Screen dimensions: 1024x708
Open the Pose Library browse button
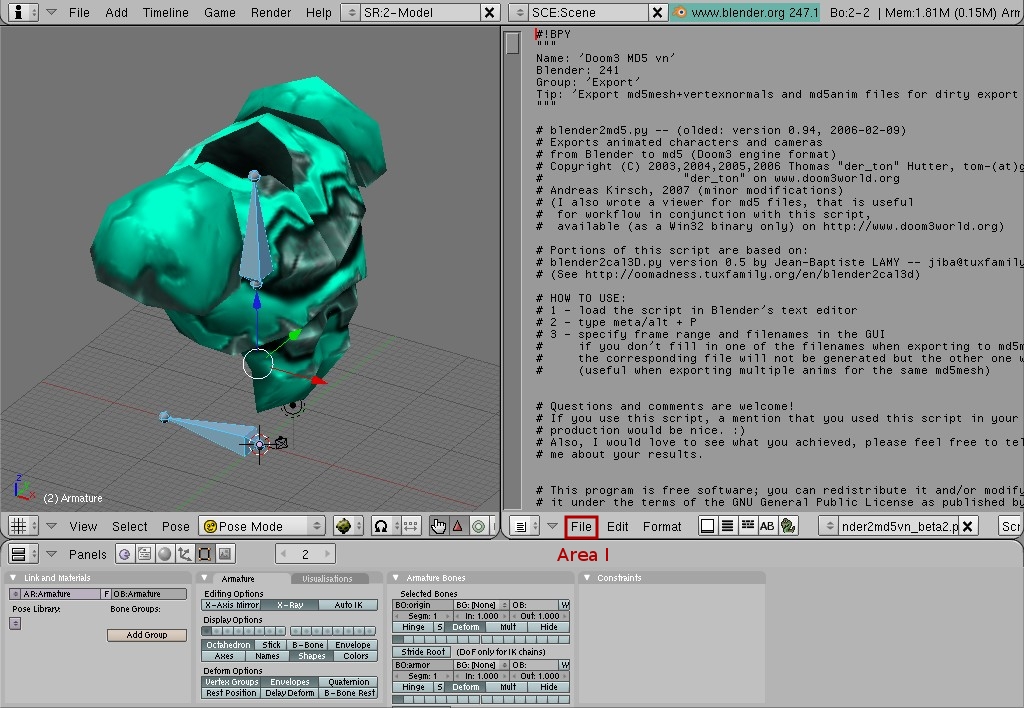click(x=15, y=624)
